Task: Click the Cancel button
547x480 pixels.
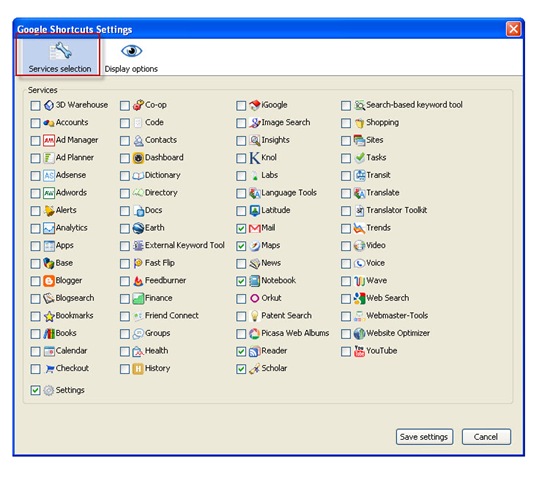Action: pos(486,437)
